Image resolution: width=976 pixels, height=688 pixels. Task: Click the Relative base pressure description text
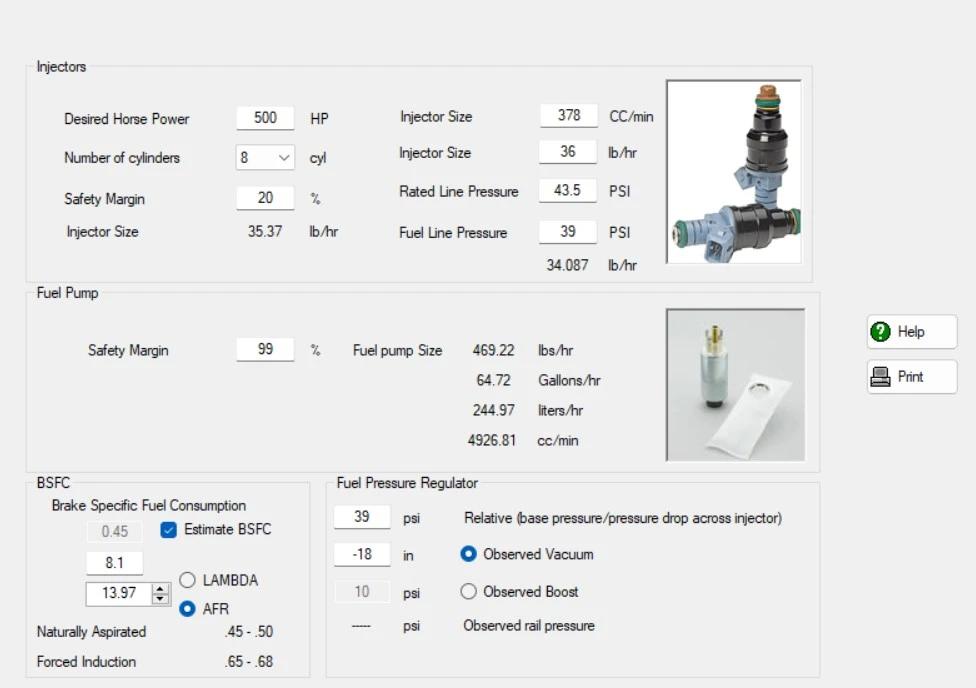pyautogui.click(x=623, y=518)
